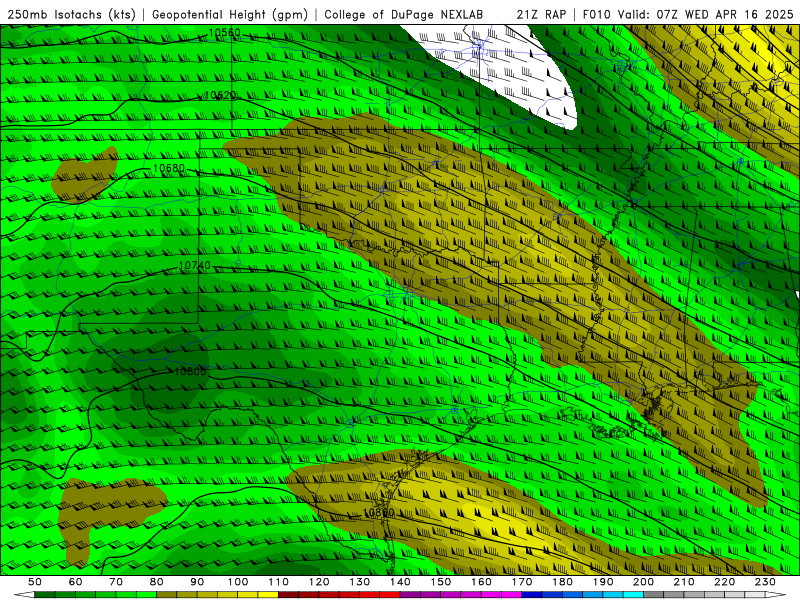Click the '250mb Isotachs (kts)' title text
This screenshot has width=800, height=600.
coord(71,14)
